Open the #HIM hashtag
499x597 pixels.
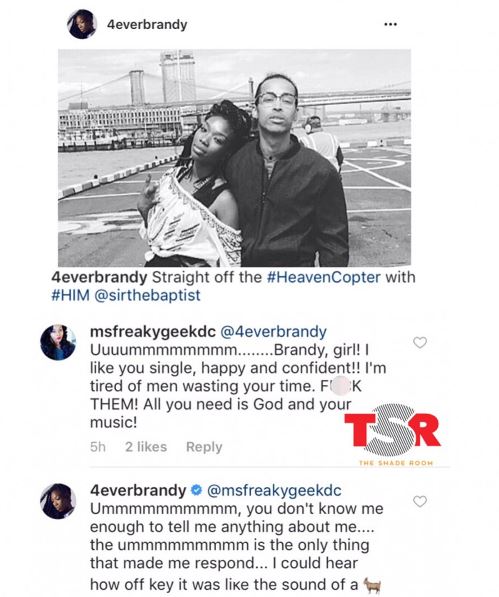(x=70, y=295)
